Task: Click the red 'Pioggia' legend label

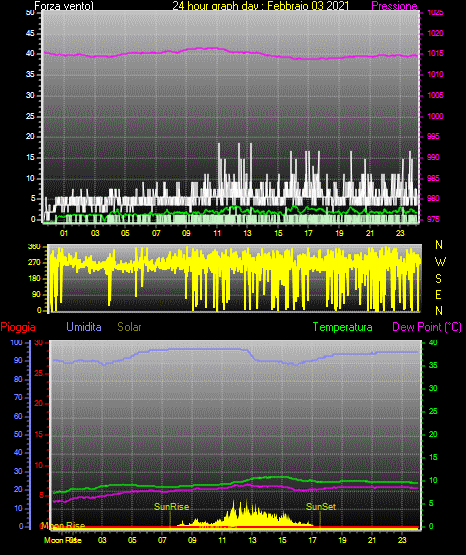Action: 18,327
